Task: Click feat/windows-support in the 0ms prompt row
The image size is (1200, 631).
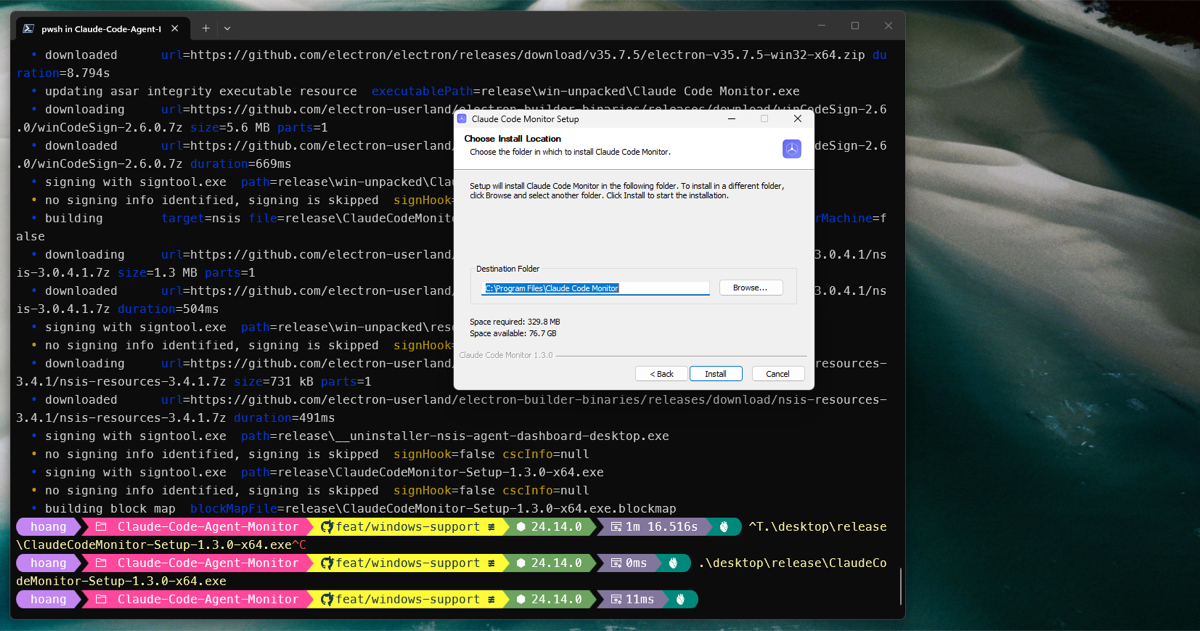Action: 408,563
